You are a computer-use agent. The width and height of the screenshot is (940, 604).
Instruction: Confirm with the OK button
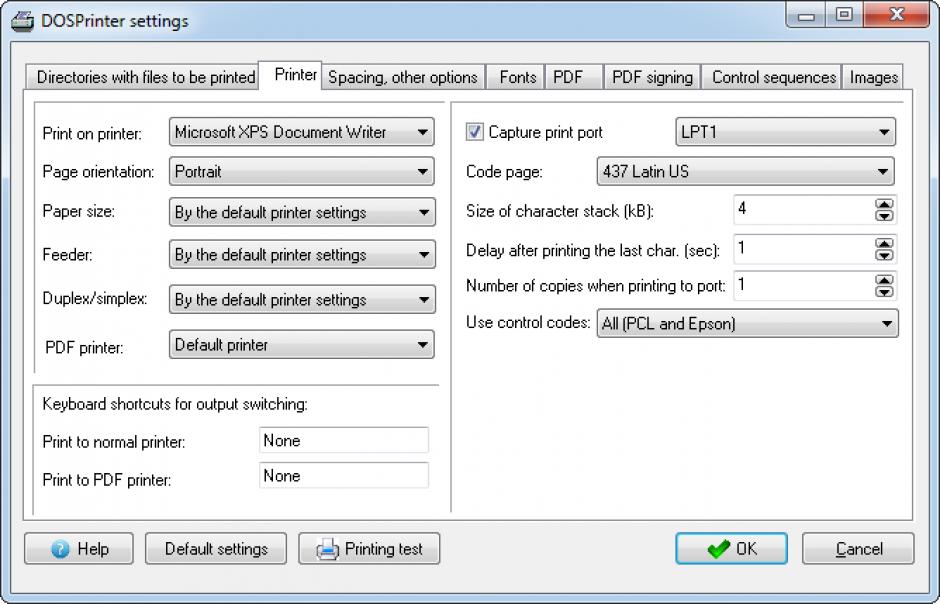tap(731, 549)
